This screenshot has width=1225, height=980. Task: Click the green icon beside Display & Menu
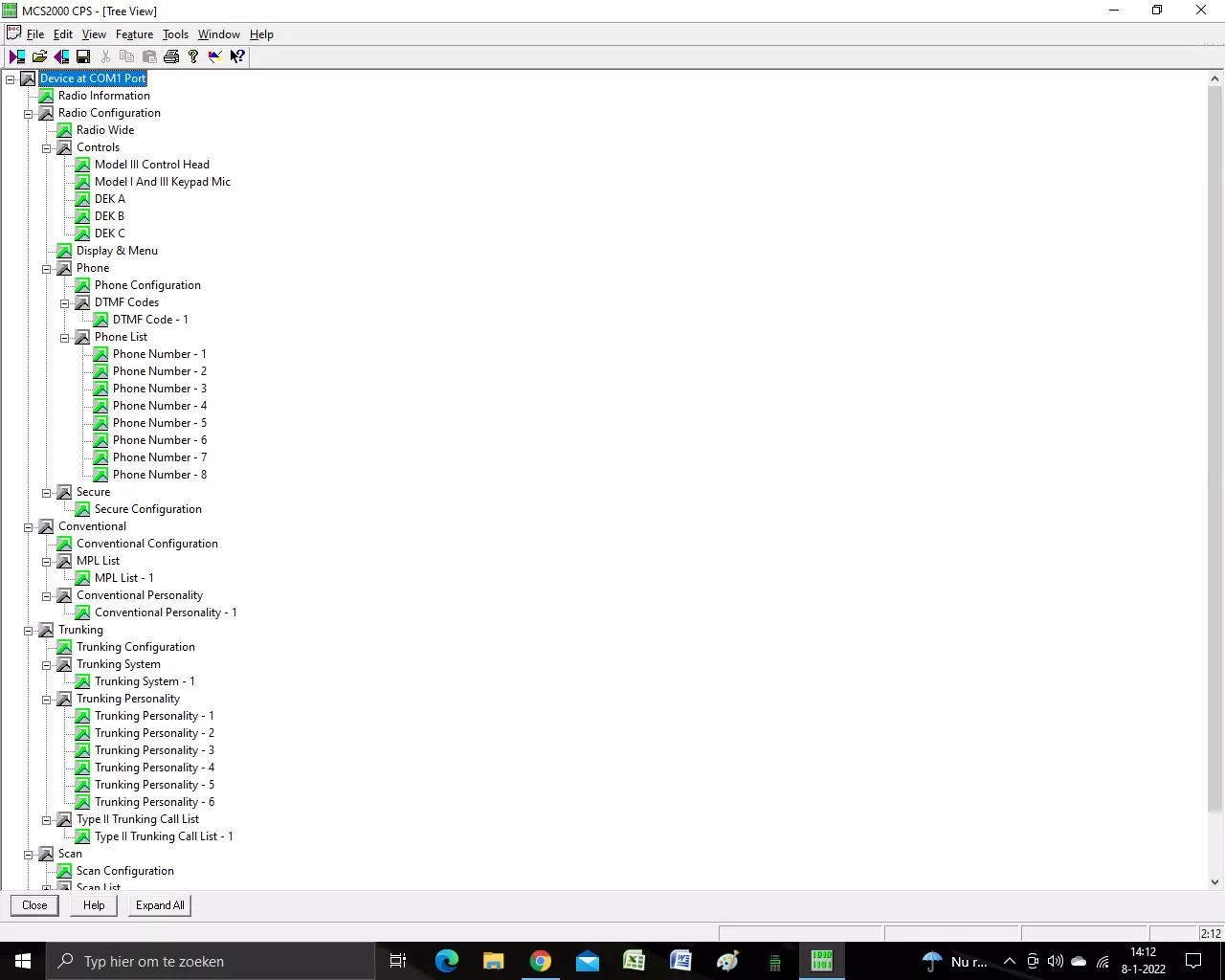(x=64, y=251)
